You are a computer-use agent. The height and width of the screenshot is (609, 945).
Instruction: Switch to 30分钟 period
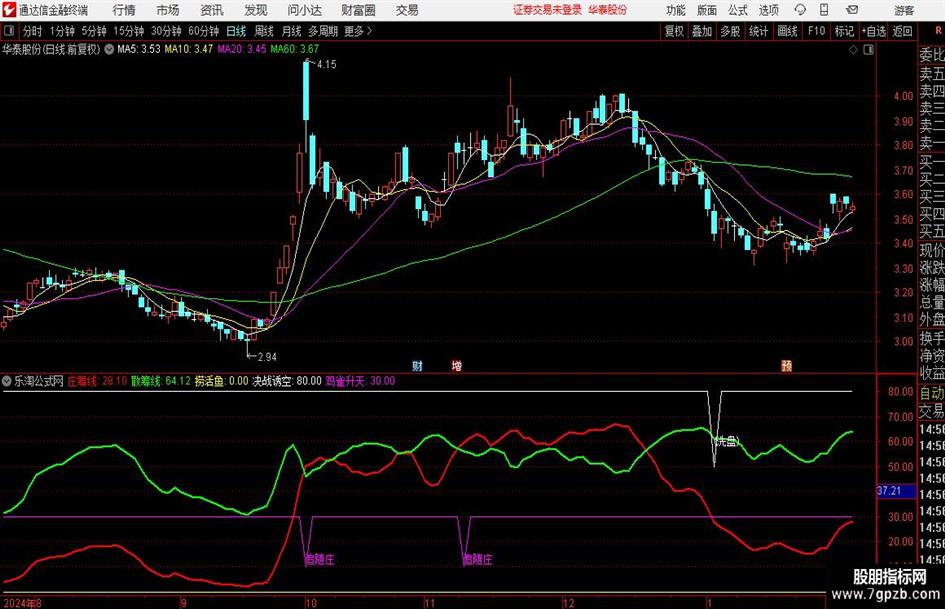[166, 31]
